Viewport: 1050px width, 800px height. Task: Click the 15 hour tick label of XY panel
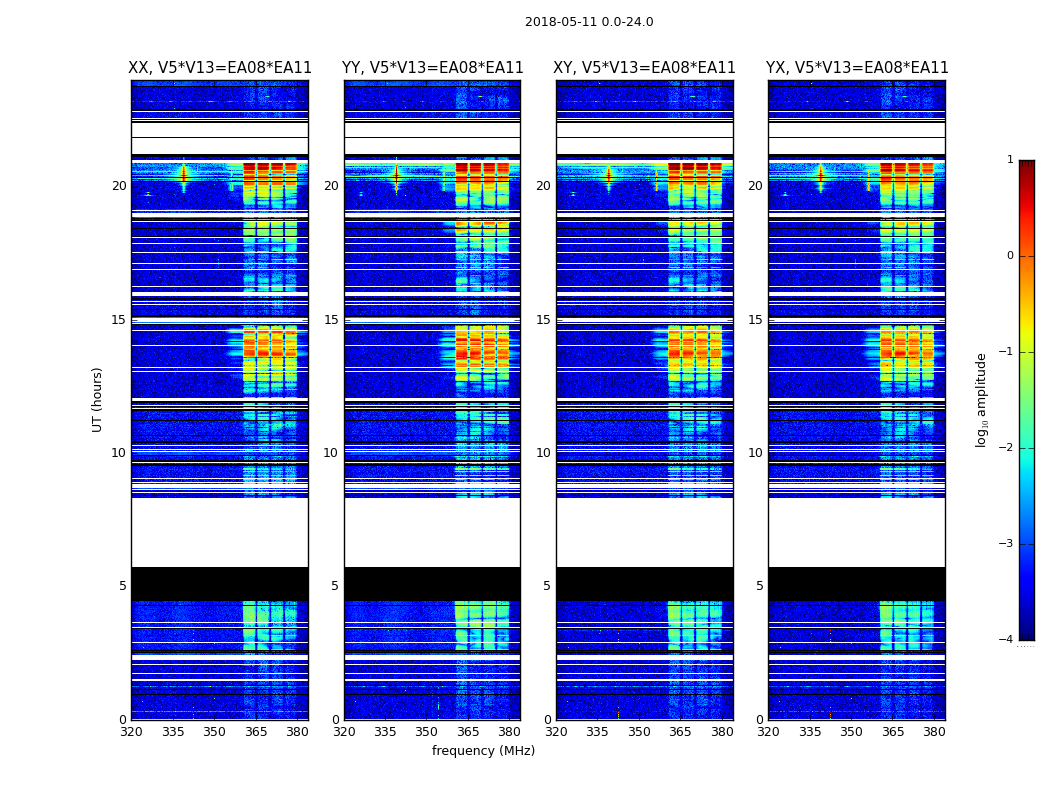[x=543, y=320]
